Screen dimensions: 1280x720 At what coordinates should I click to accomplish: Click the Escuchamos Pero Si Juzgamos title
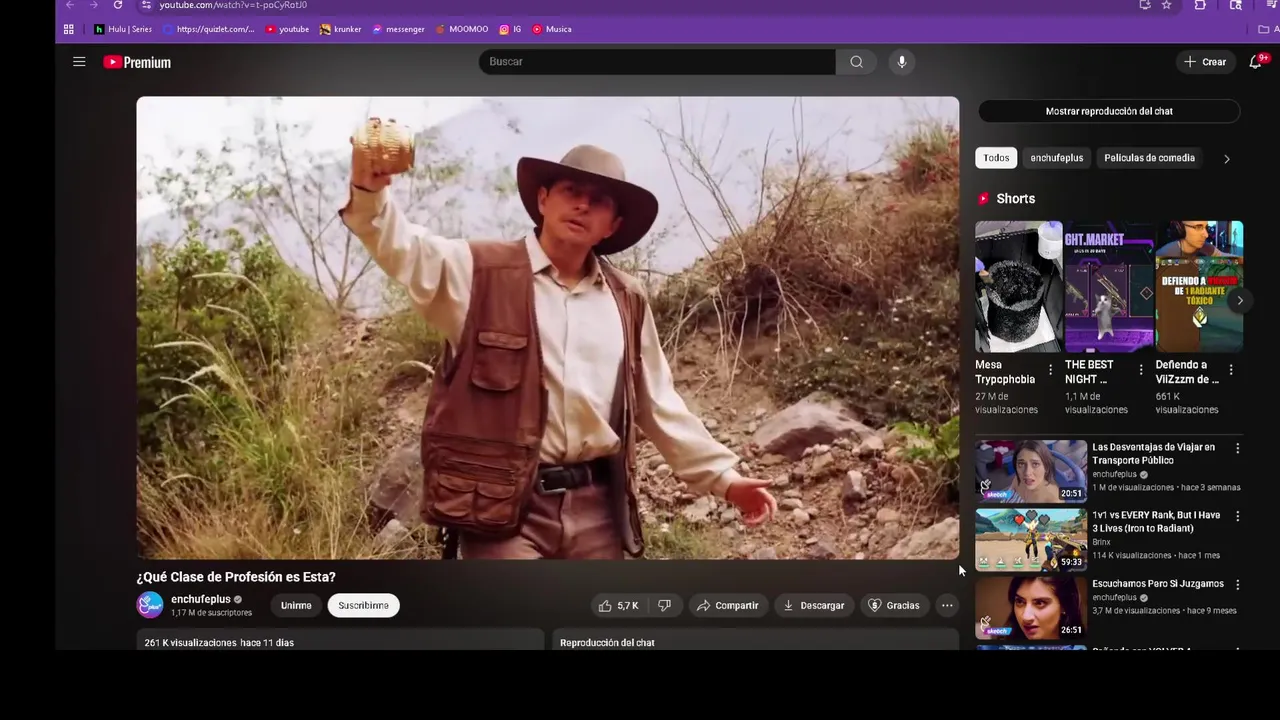[x=1158, y=584]
